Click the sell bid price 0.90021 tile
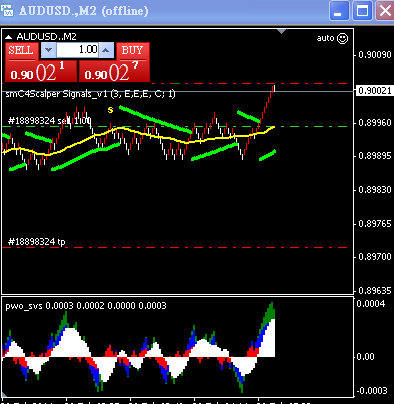The width and height of the screenshot is (394, 404). pyautogui.click(x=41, y=71)
